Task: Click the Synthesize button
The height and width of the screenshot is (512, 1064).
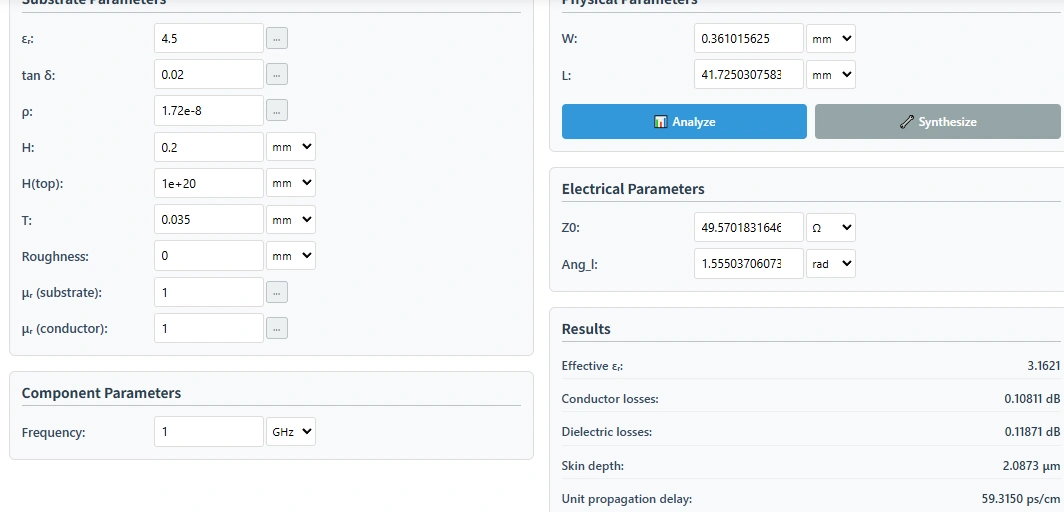Action: point(937,122)
